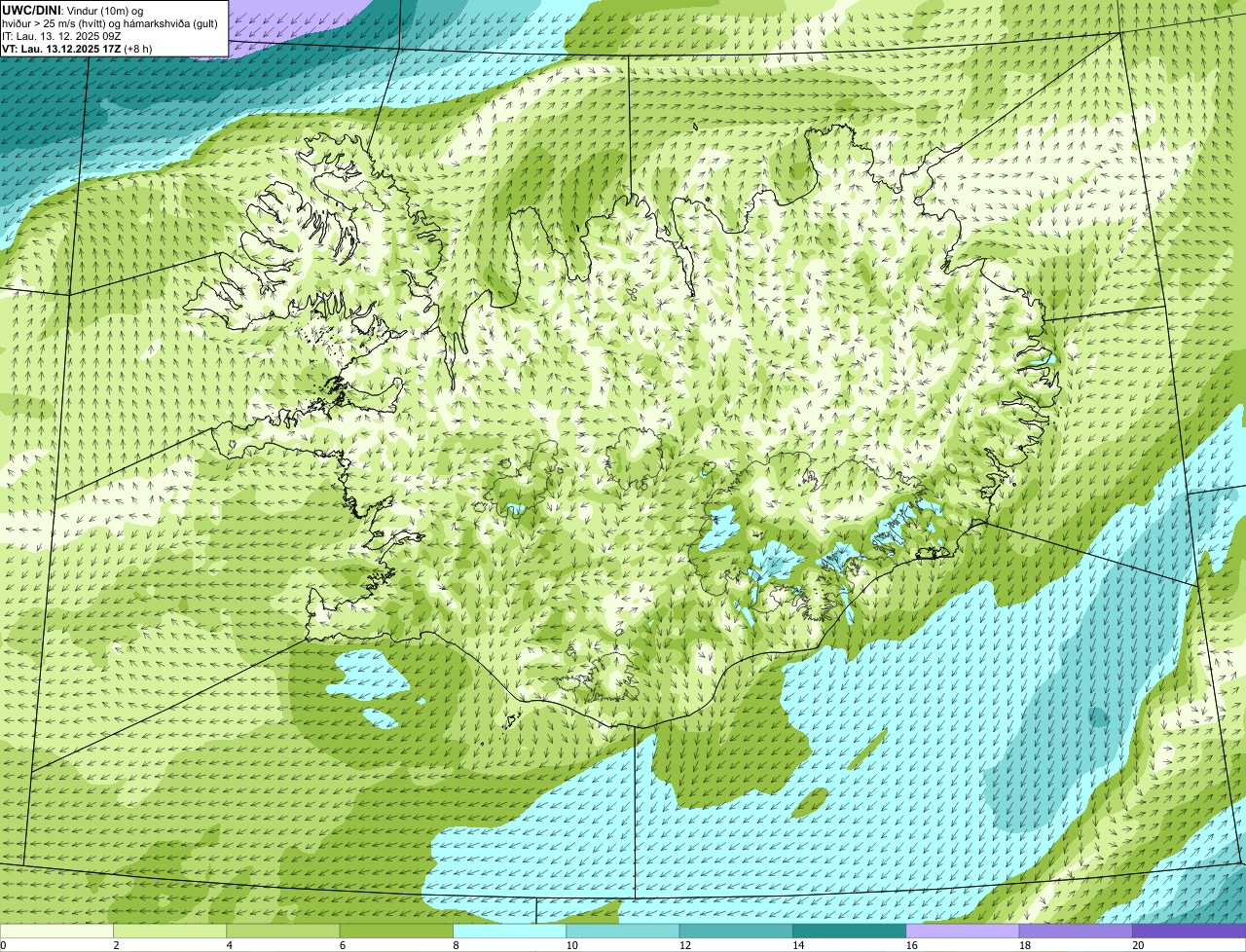Click the "UWC/DINI" model title text
The image size is (1246, 952).
tap(32, 10)
